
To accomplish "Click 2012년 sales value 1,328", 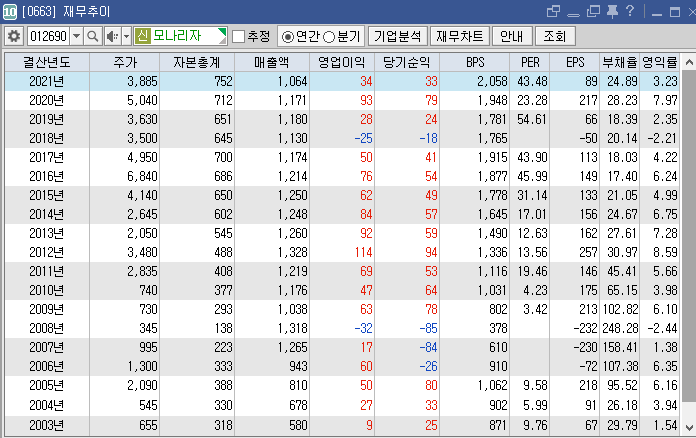I will point(293,253).
